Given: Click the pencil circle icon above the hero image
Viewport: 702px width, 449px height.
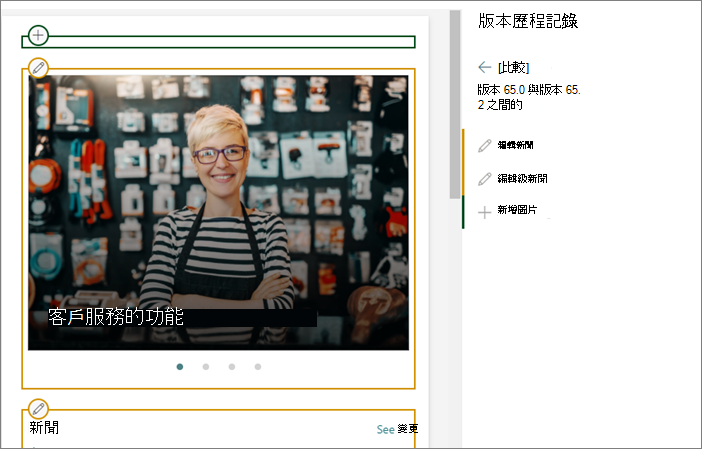Looking at the screenshot, I should (39, 68).
